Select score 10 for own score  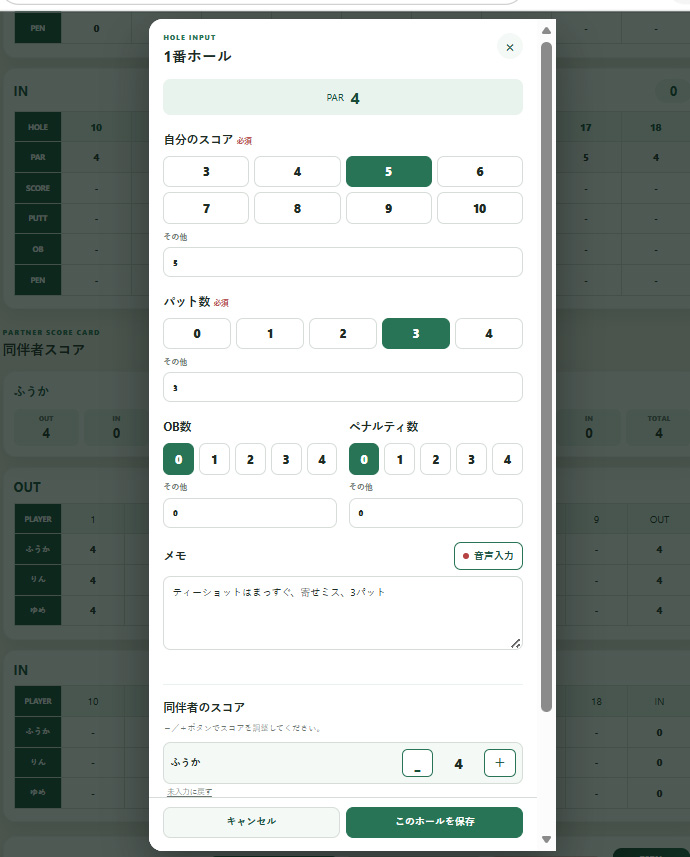coord(480,208)
